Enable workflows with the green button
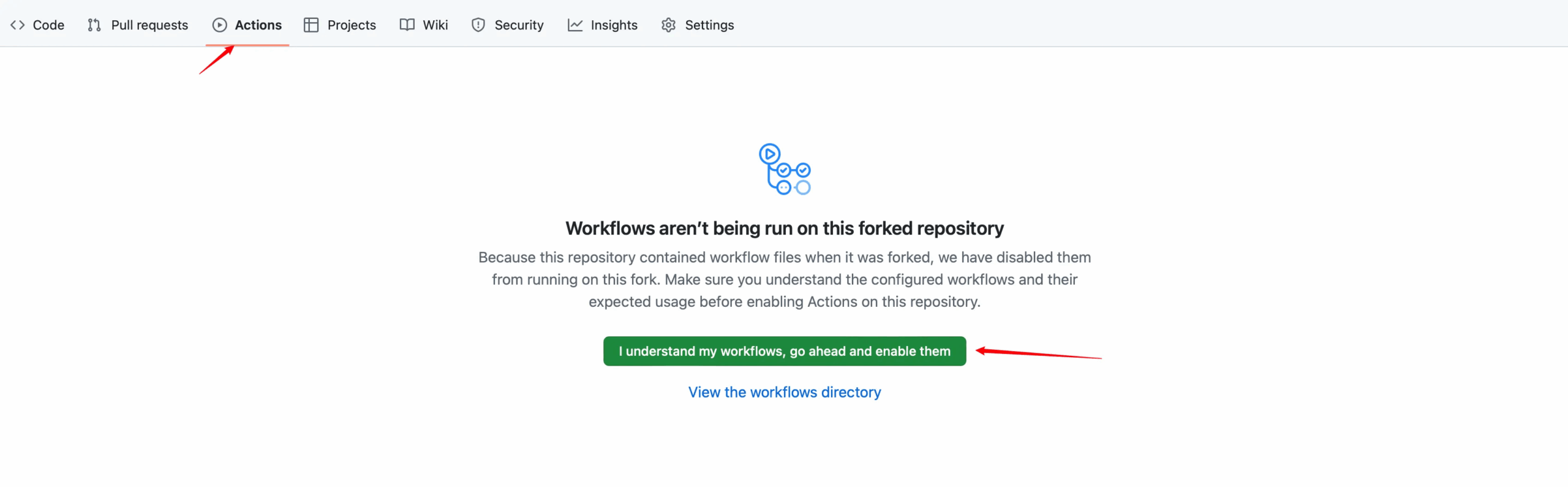1568x487 pixels. point(784,351)
